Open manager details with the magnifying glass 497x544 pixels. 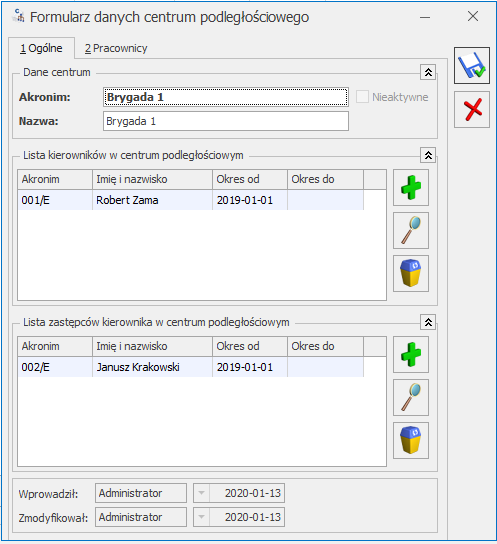(x=411, y=231)
